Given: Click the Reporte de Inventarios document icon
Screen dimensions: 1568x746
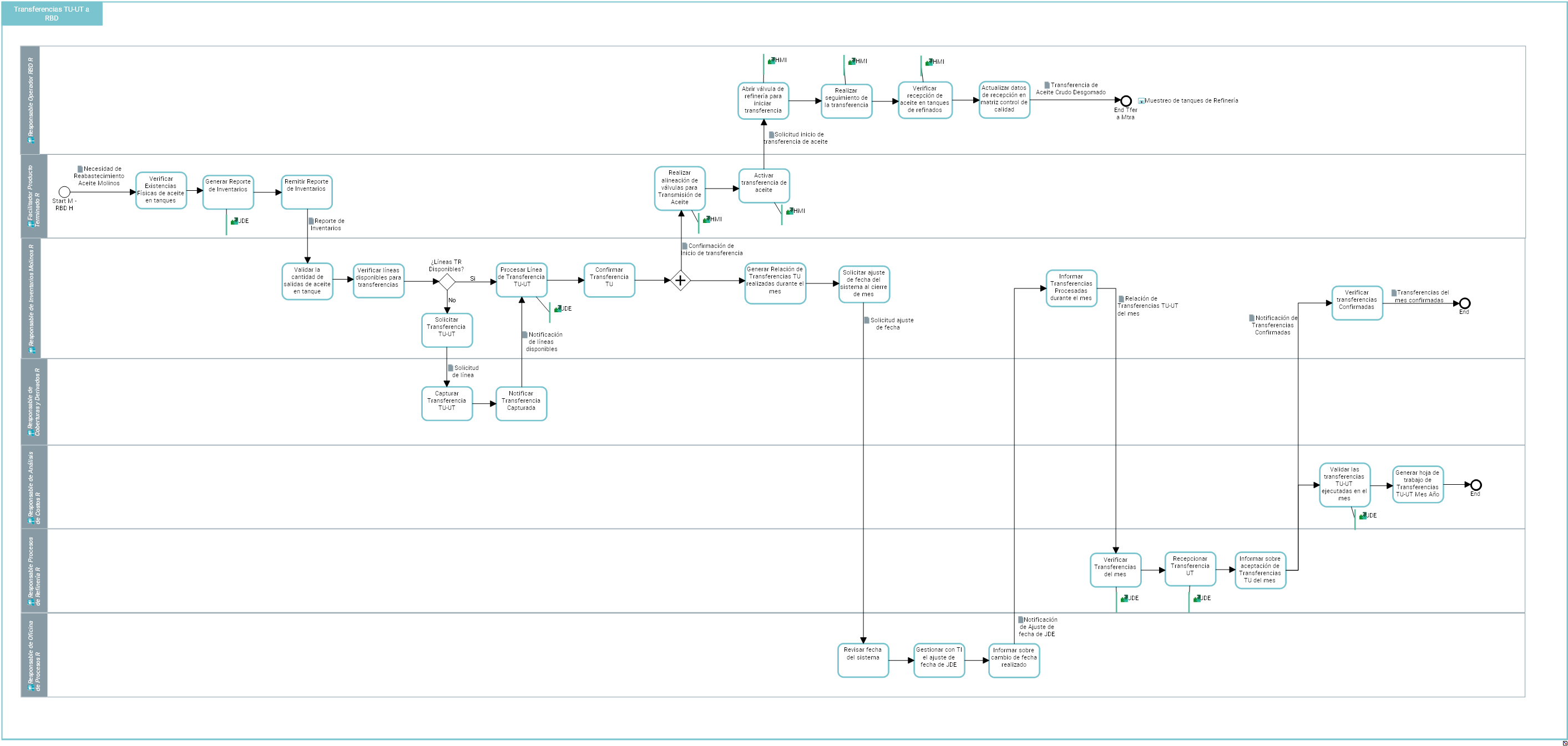Looking at the screenshot, I should (311, 221).
